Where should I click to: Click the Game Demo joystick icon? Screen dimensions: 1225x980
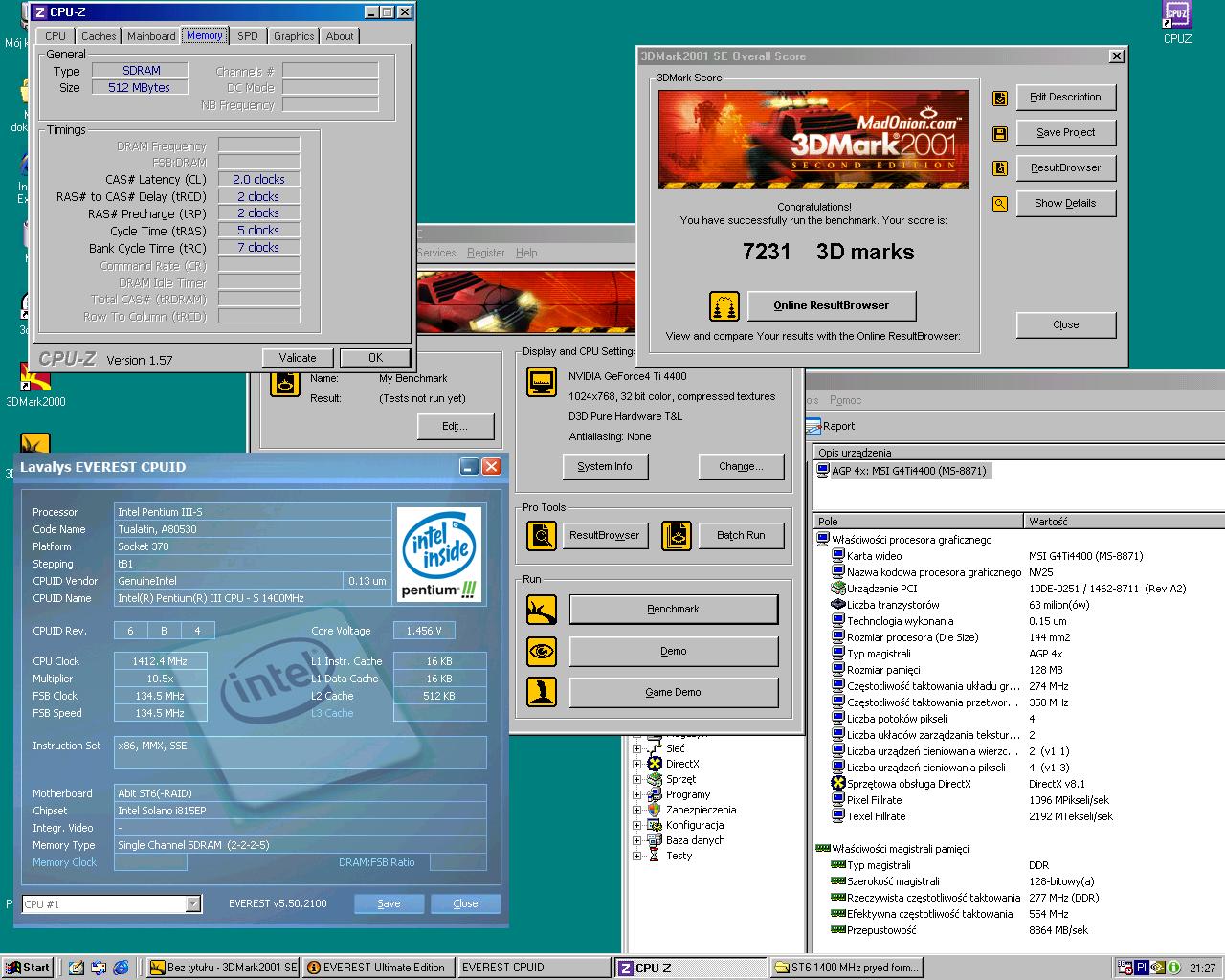click(x=542, y=692)
